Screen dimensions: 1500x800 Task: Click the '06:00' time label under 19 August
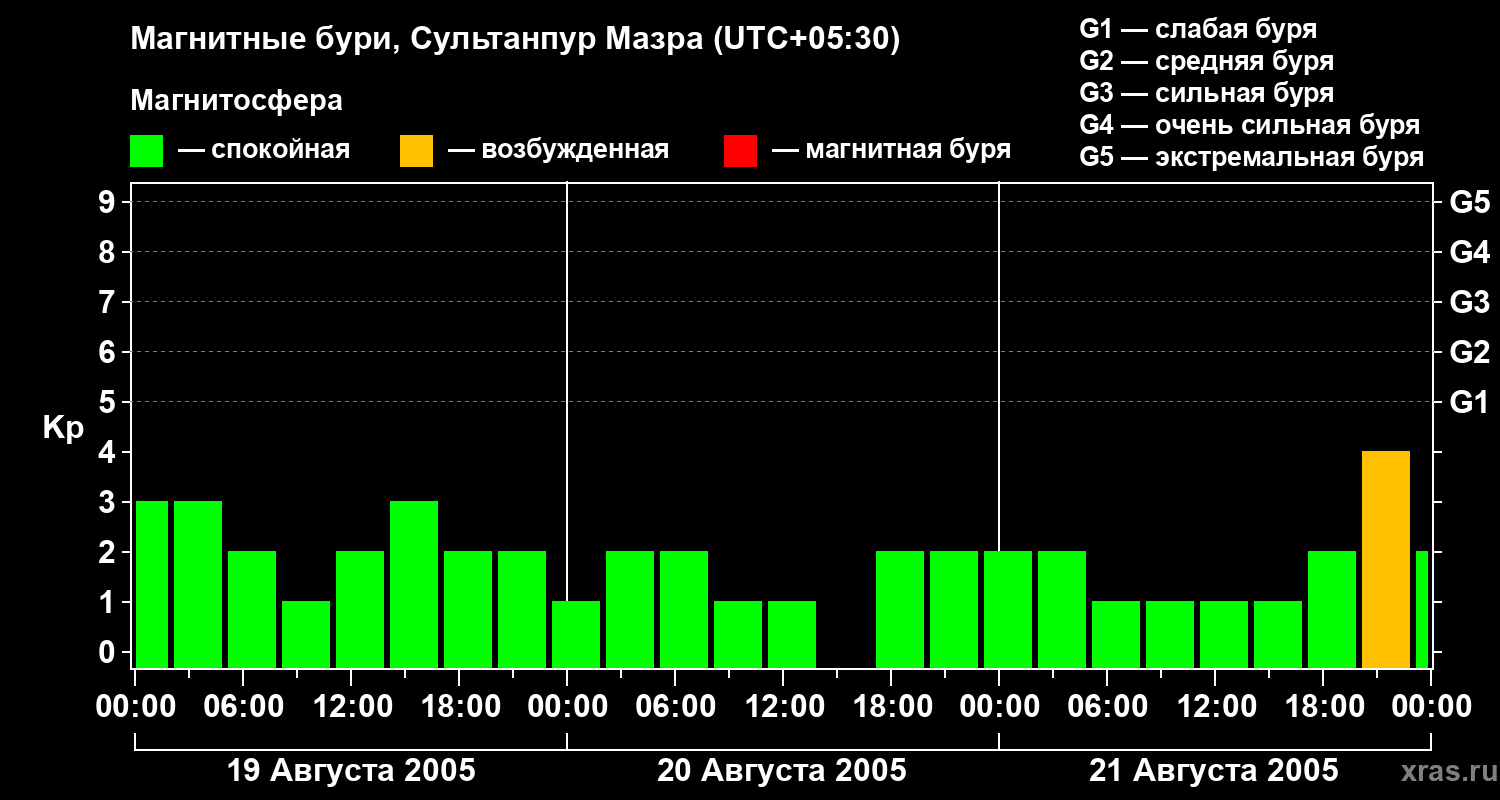(x=243, y=707)
